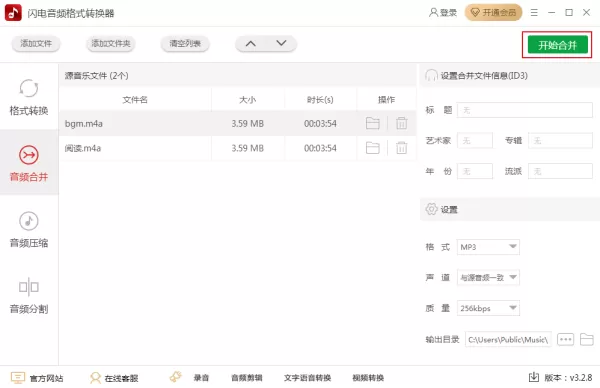Click the 专辑 input field
This screenshot has width=600, height=388.
(560, 140)
